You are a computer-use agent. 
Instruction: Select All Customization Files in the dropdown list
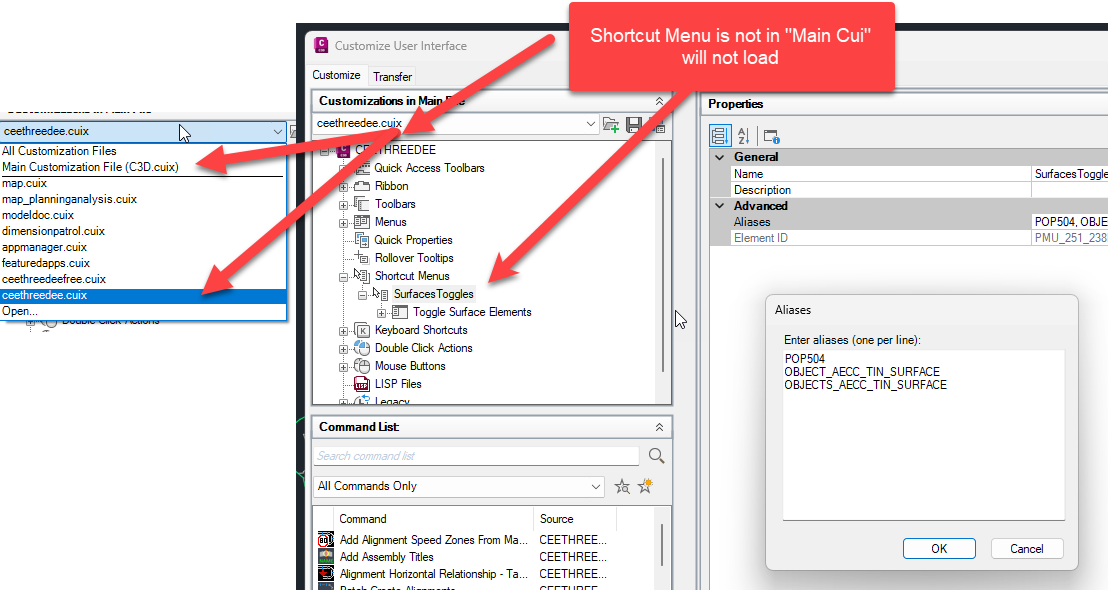coord(143,151)
